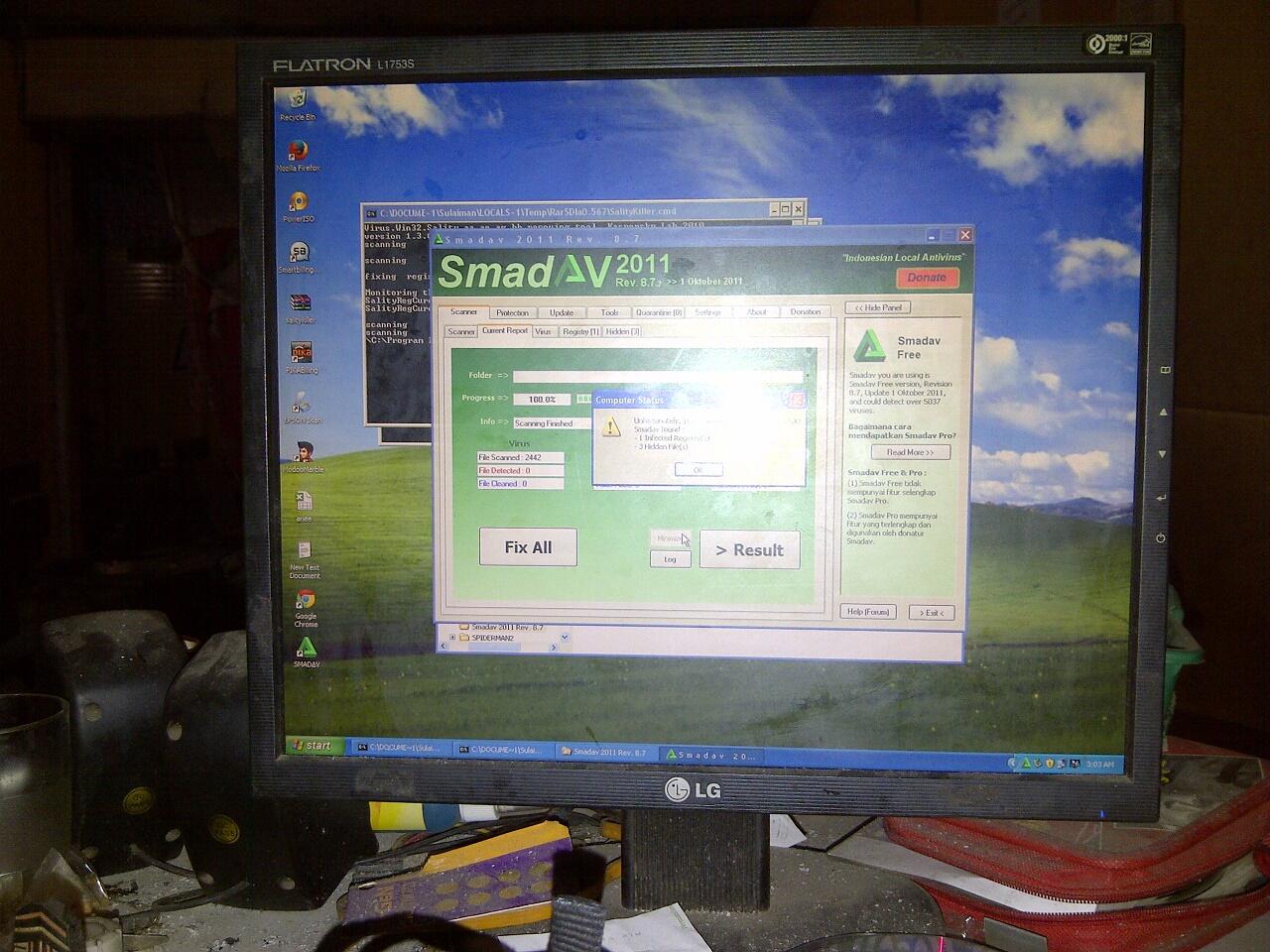This screenshot has width=1270, height=952.
Task: Click the folder tree scroll down arrow
Action: [565, 637]
